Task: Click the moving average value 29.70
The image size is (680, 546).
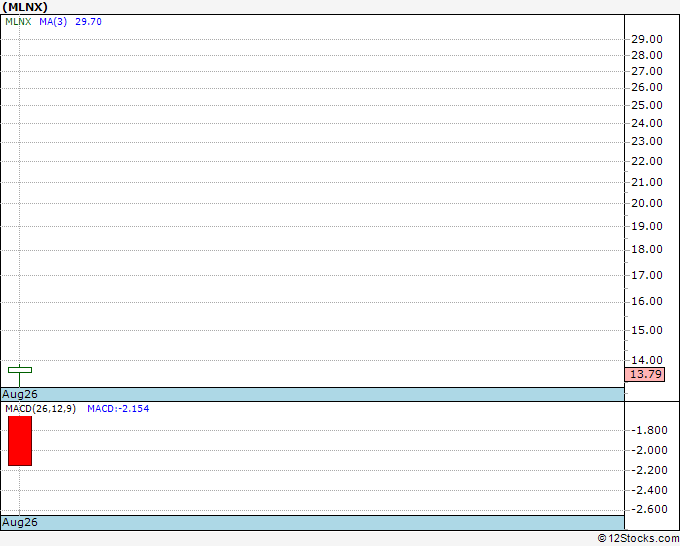Action: (88, 22)
